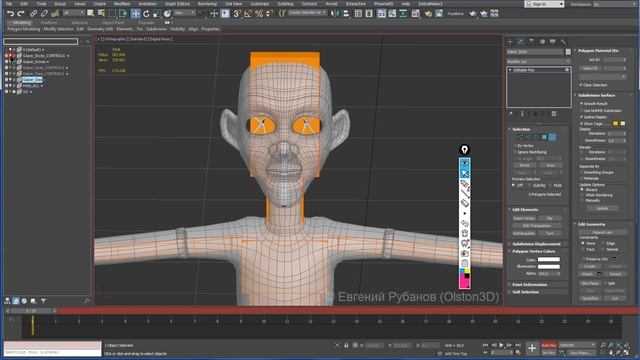Open the Customize menu
Viewport: 640px width, 360px height.
coord(260,4)
